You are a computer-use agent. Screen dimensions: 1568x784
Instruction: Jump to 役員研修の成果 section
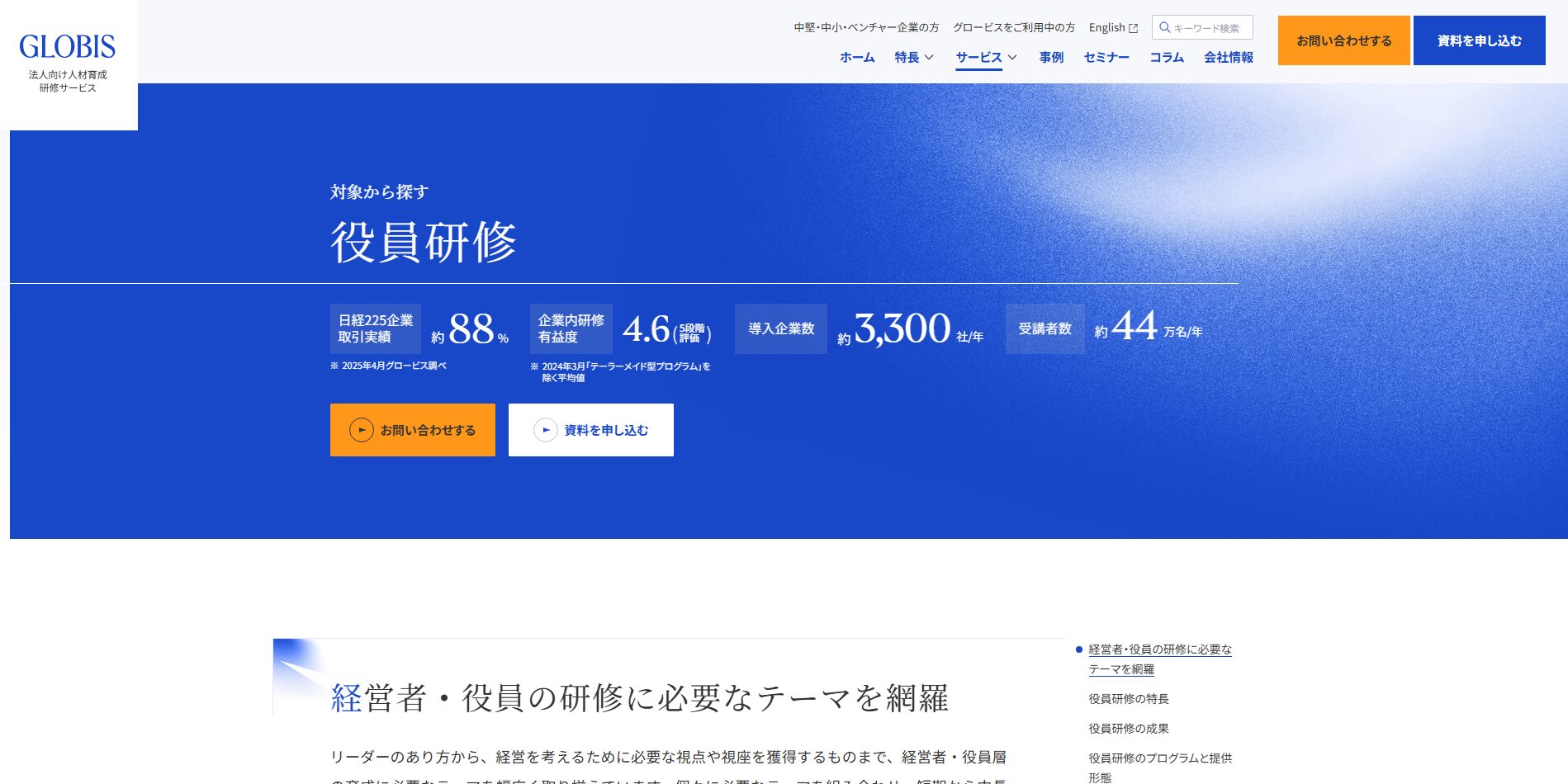coord(1128,729)
